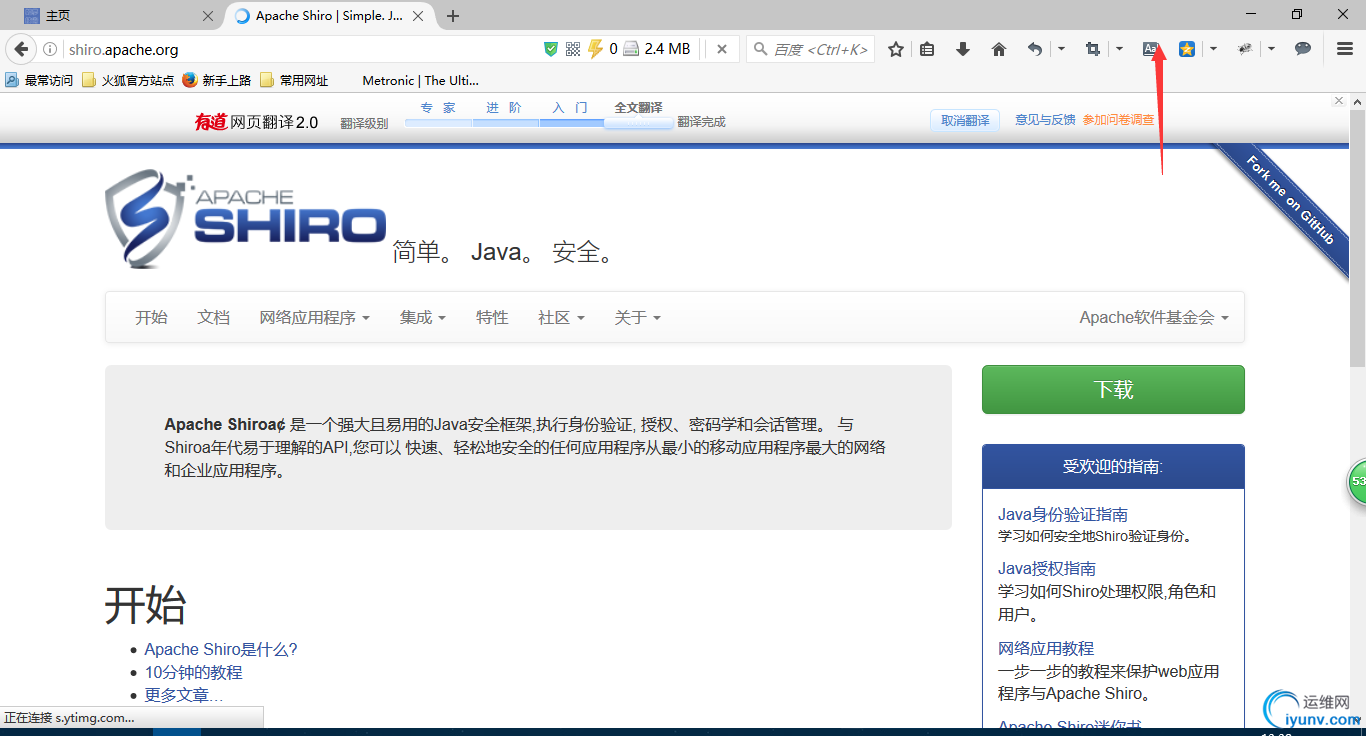The image size is (1366, 736).
Task: Open the 10分钟的教程 link
Action: pos(193,672)
